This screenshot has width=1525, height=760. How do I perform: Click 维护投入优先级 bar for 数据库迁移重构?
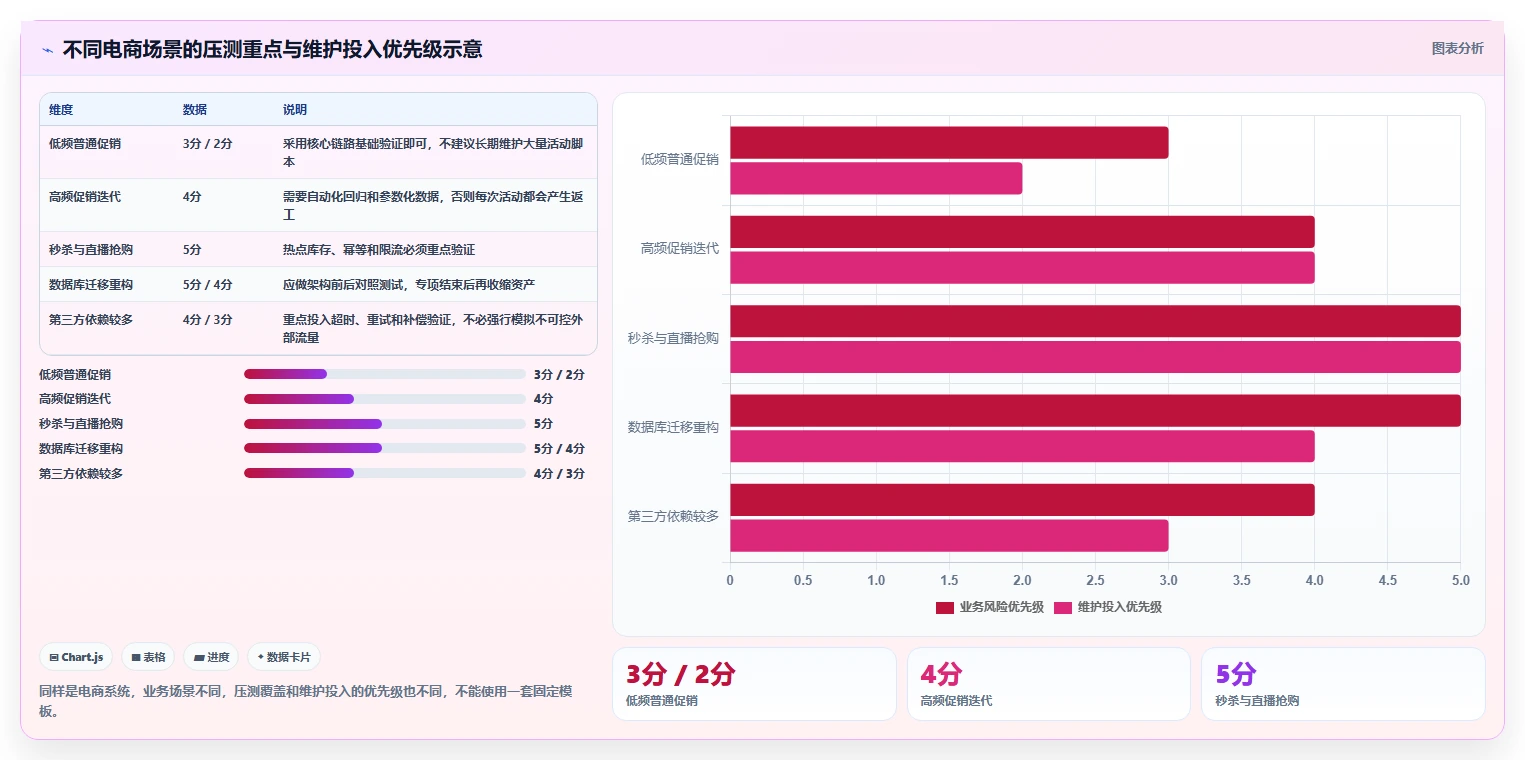coord(1022,446)
